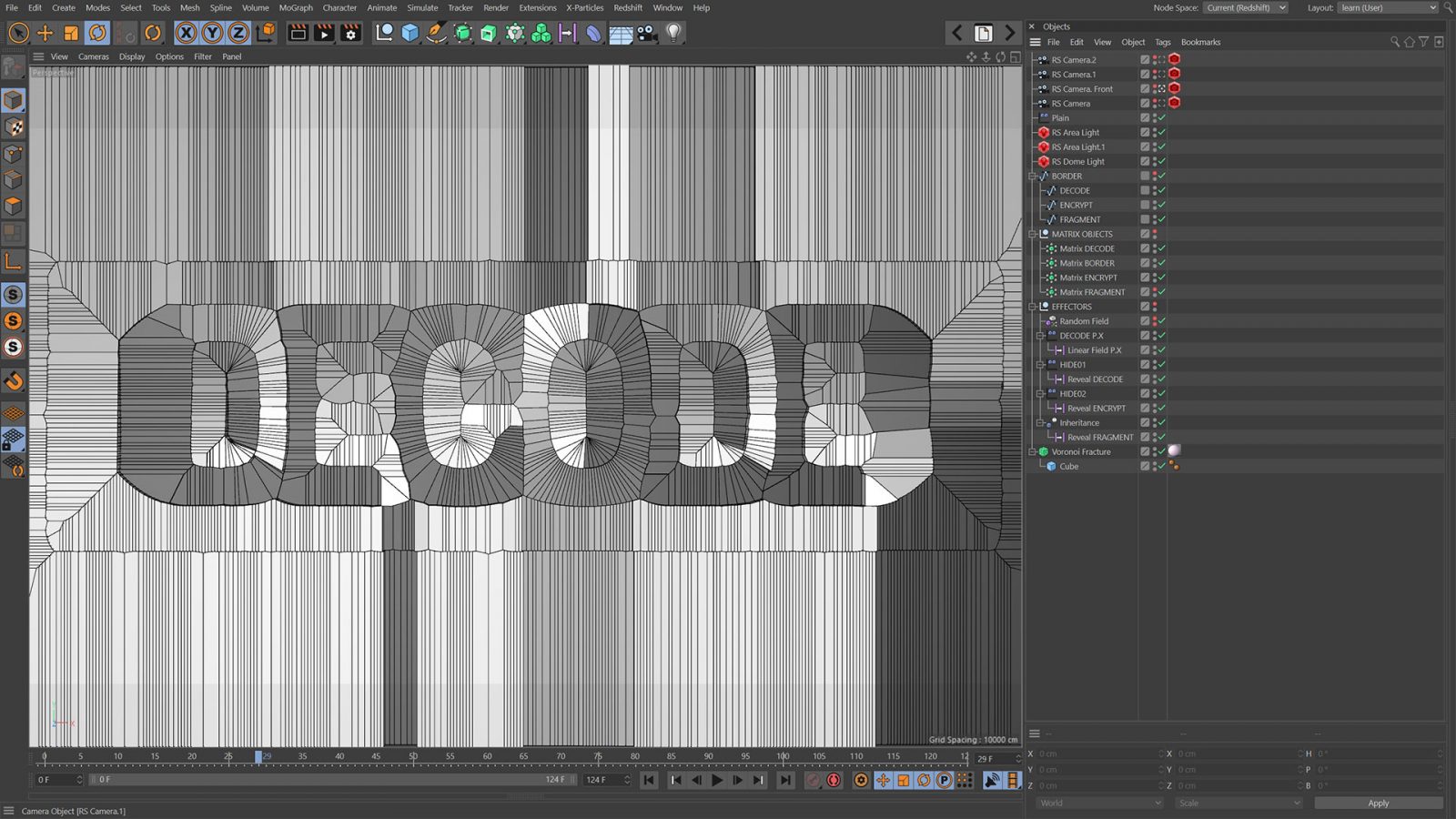Click the material preview sphere next to Voronoi Fracture
The height and width of the screenshot is (819, 1456).
tap(1175, 450)
